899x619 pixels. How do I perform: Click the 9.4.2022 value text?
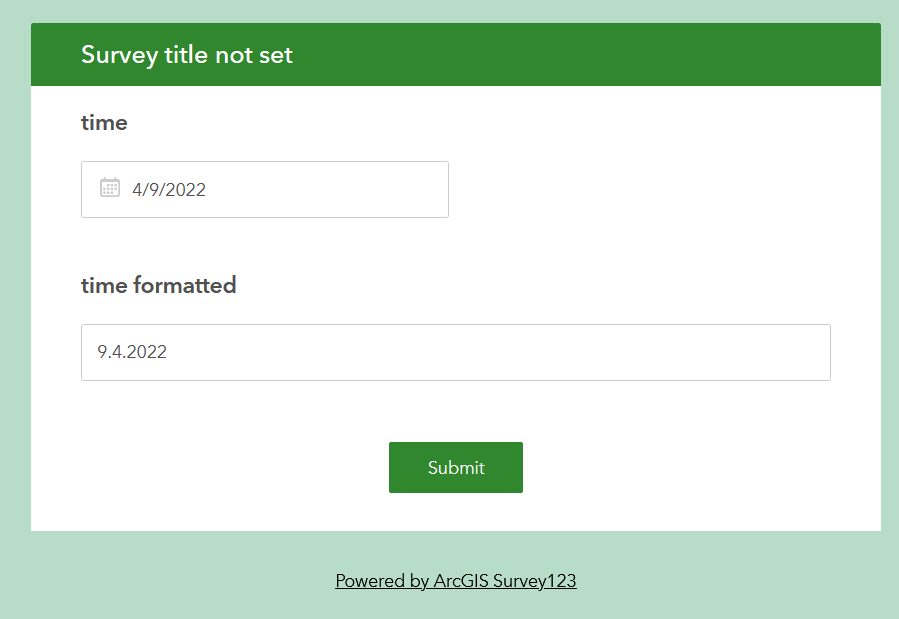(x=132, y=352)
